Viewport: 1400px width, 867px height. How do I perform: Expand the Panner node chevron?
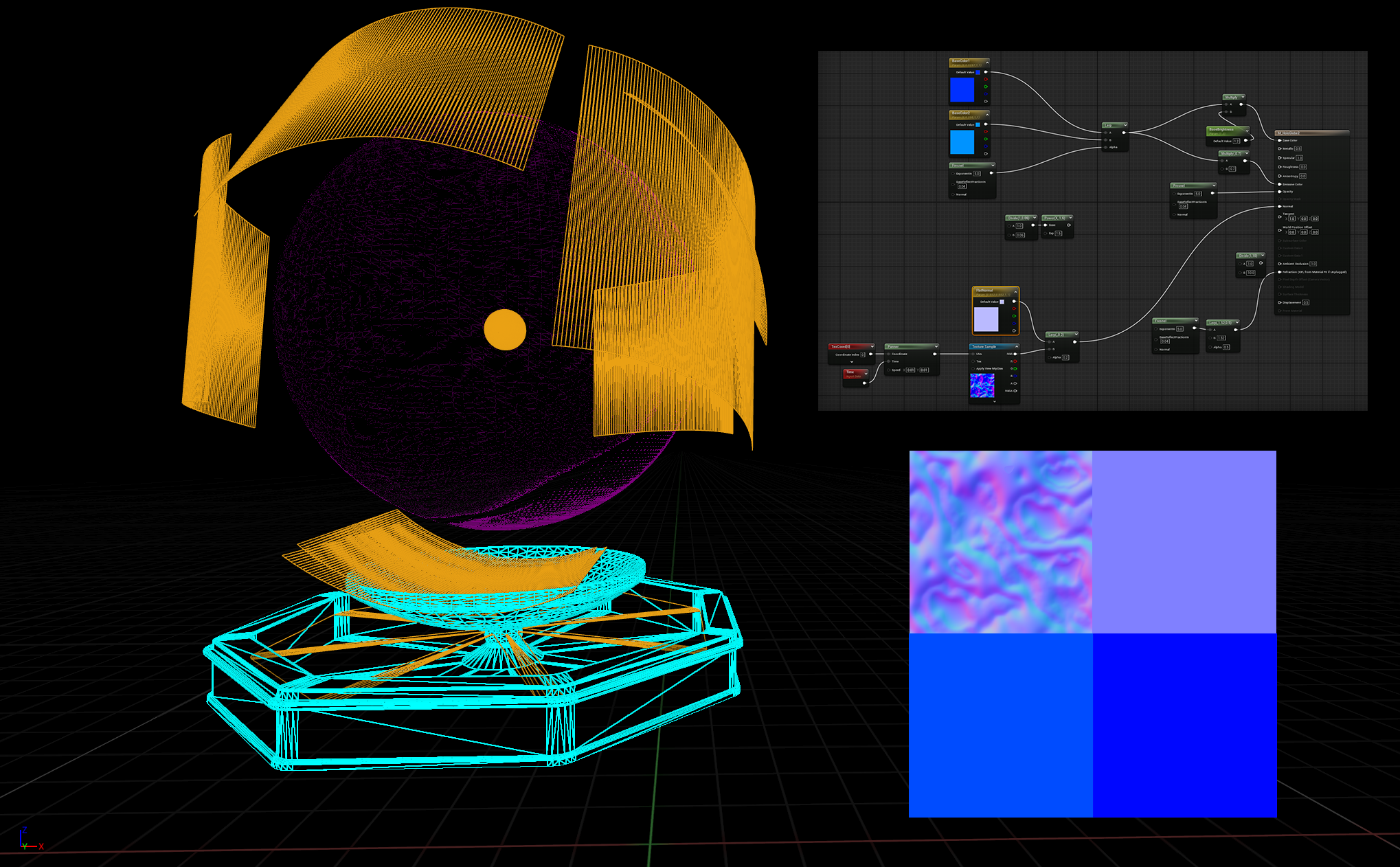936,346
